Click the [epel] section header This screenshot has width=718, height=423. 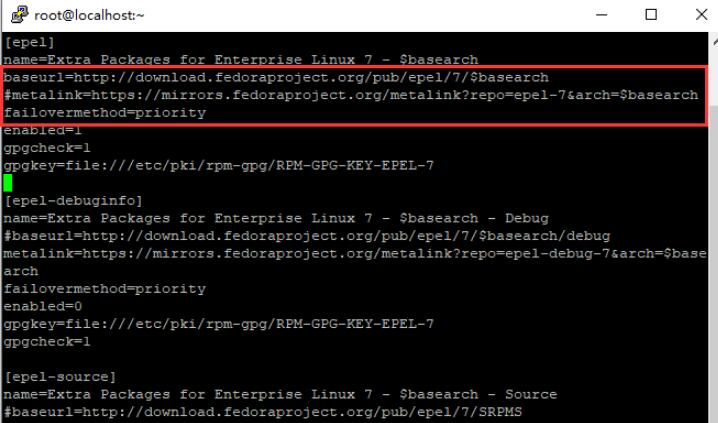point(29,43)
